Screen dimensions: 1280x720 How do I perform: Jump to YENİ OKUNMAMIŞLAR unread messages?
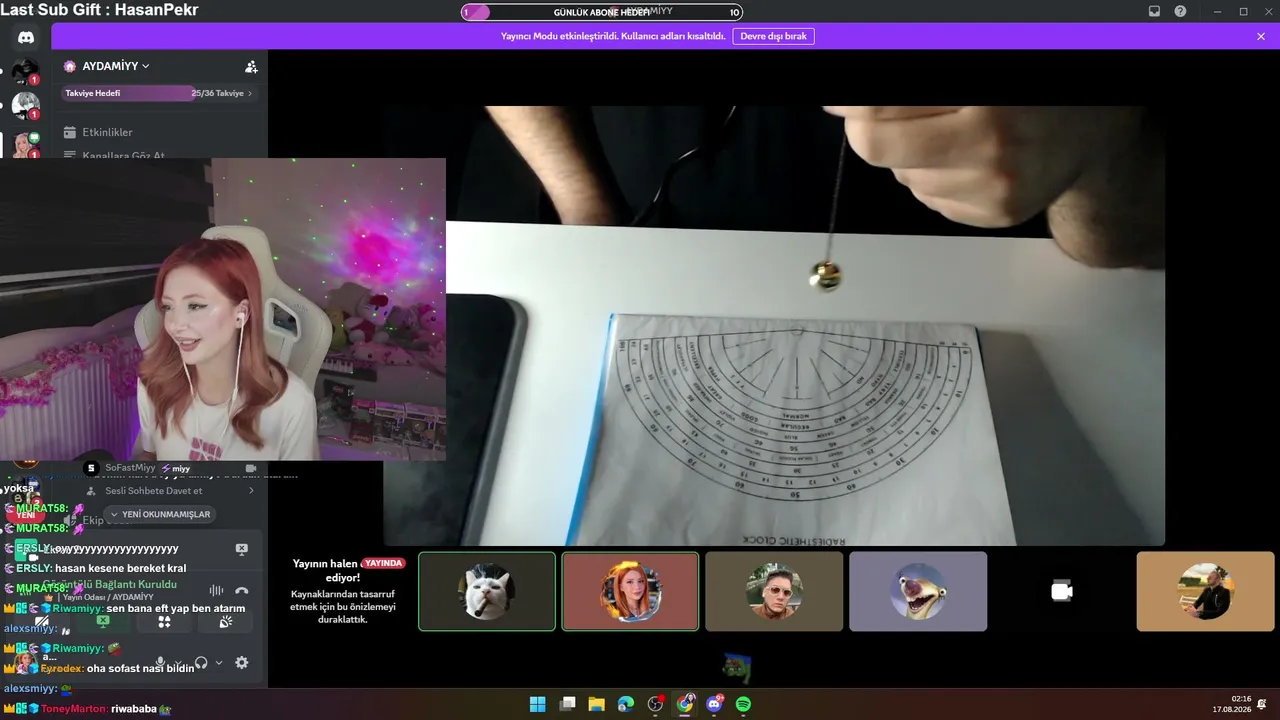pos(160,514)
